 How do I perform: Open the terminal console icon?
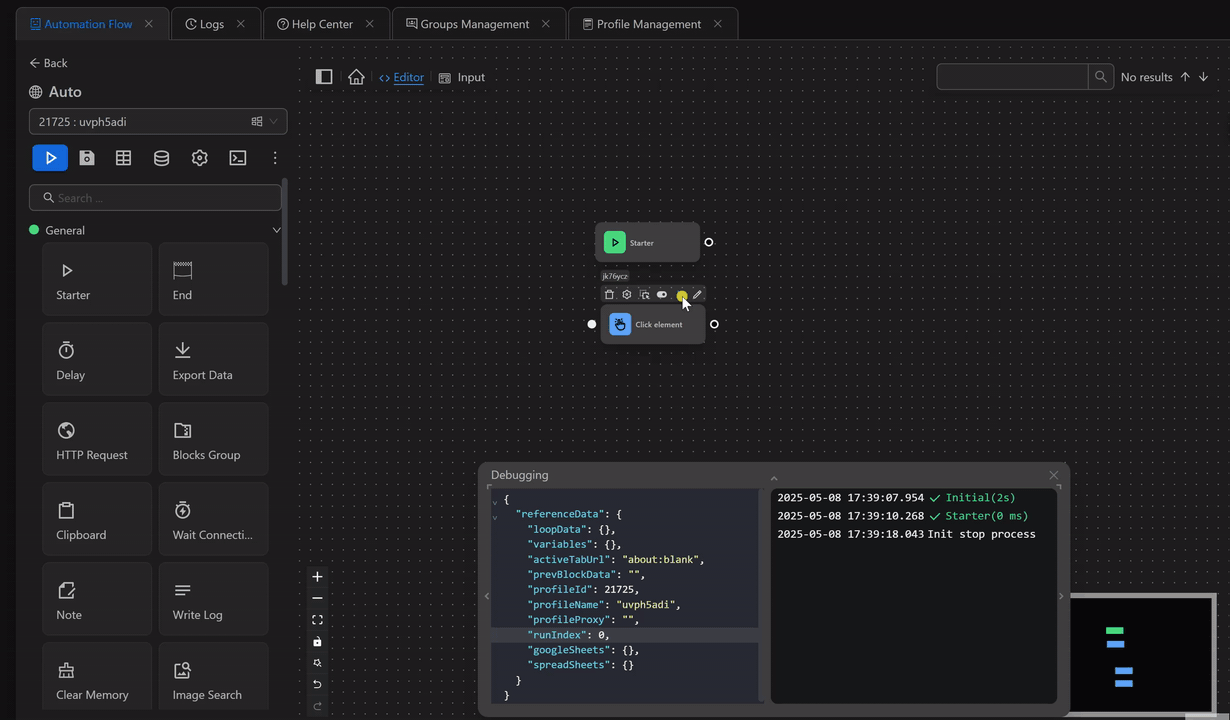(x=237, y=158)
